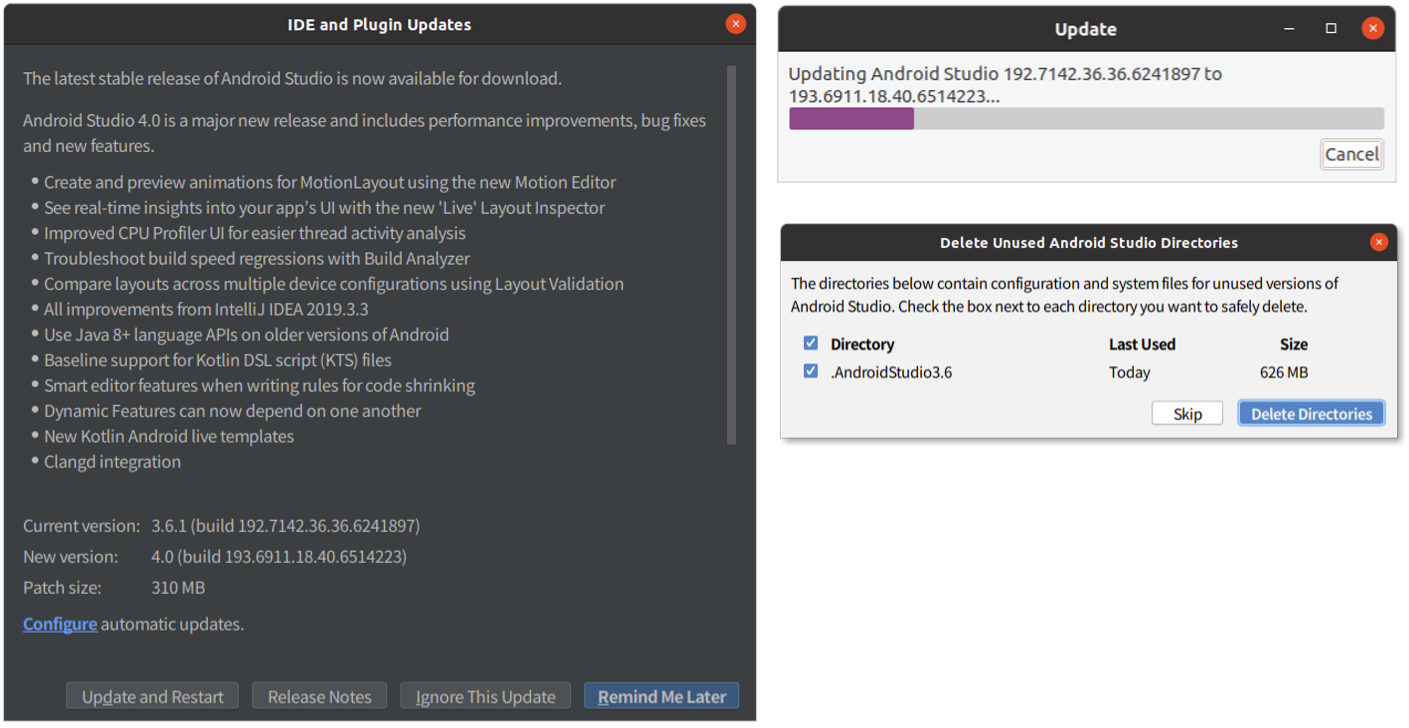Click the Size column header

(x=1294, y=344)
